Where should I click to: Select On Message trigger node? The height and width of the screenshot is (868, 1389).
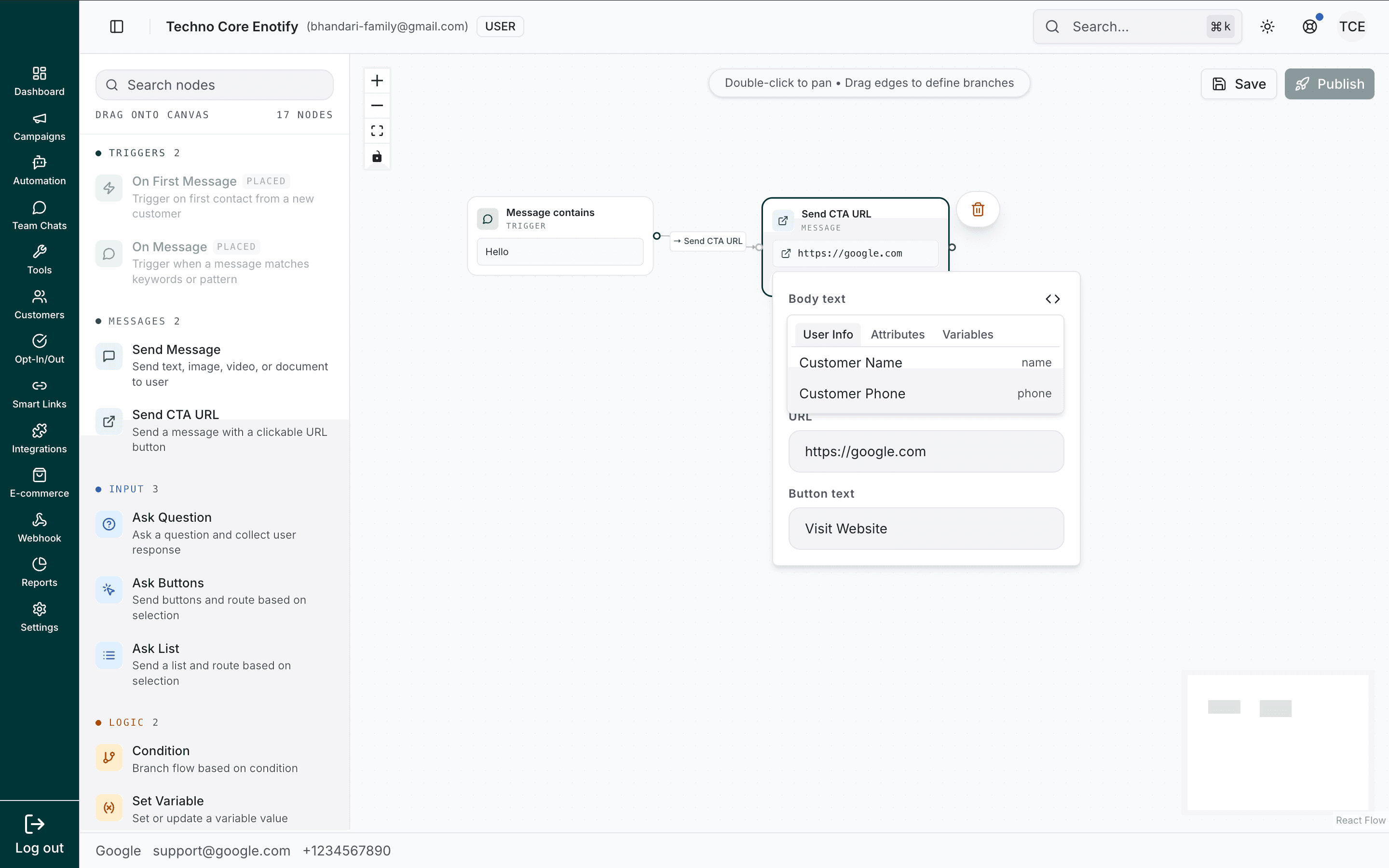pos(214,262)
